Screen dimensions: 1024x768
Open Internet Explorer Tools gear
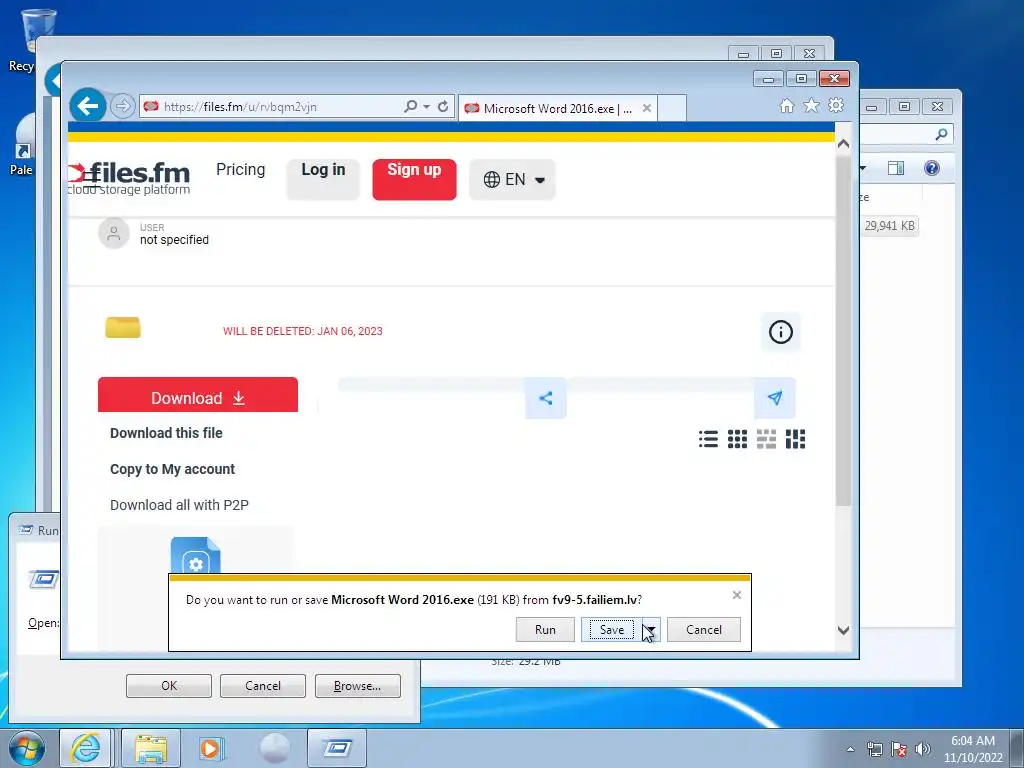coord(835,106)
